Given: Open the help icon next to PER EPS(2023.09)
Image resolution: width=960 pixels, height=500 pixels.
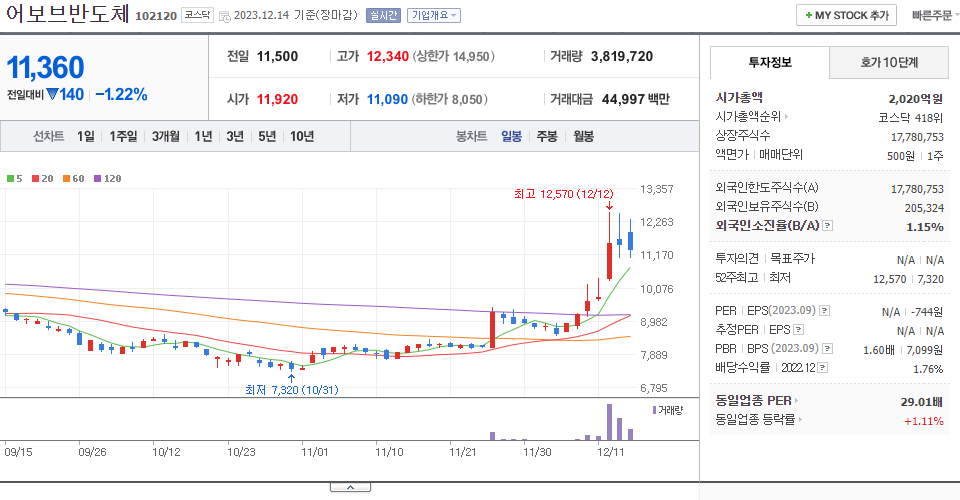Looking at the screenshot, I should [825, 311].
